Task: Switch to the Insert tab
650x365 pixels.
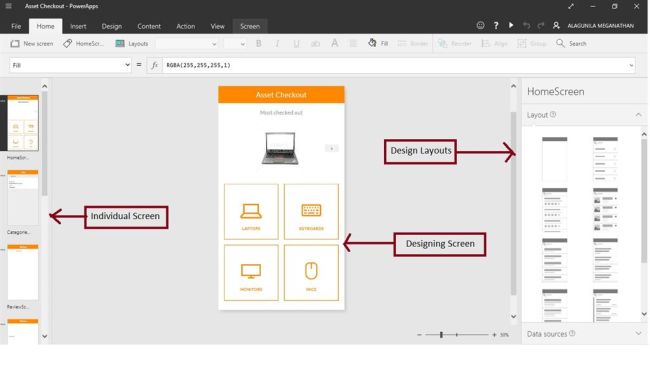Action: 78,26
